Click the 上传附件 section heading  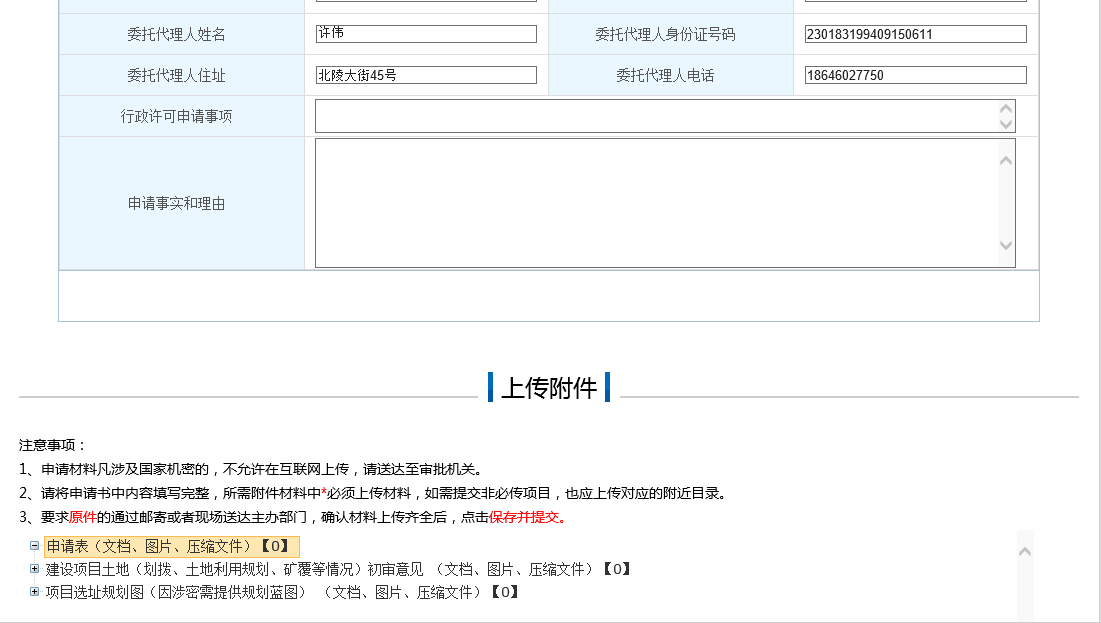tap(549, 388)
